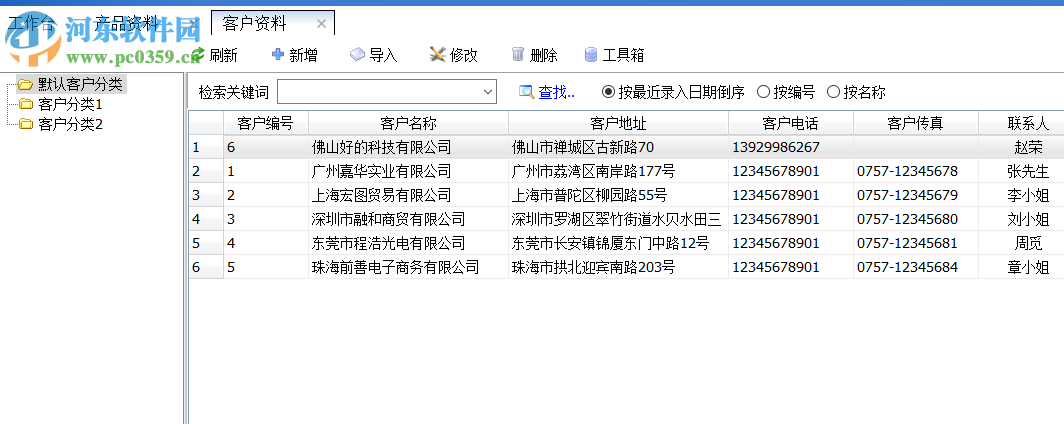
Task: Click the 查找 search magnifier icon
Action: (527, 92)
